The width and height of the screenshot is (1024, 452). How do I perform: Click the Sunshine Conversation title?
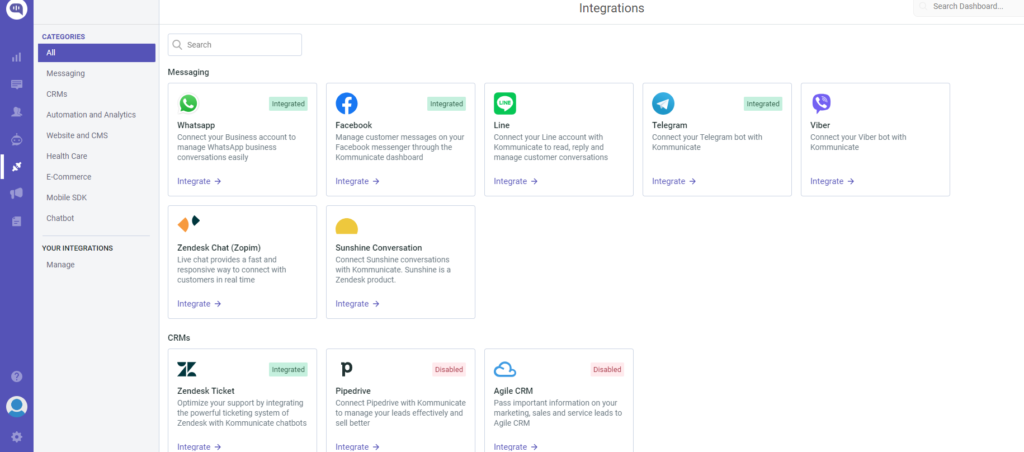point(379,248)
